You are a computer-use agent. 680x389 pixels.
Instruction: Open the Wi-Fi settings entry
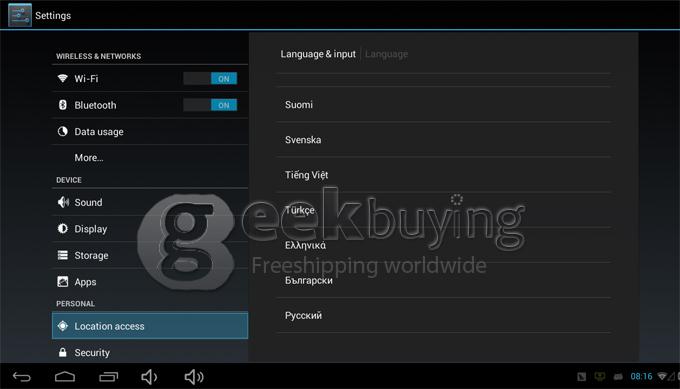pyautogui.click(x=150, y=78)
